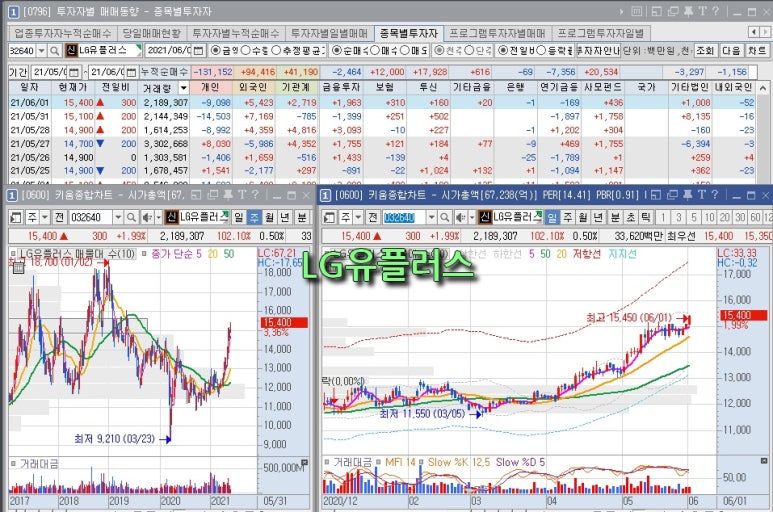The height and width of the screenshot is (512, 773).
Task: Click the T font icon in the left chart title bar
Action: click(242, 195)
